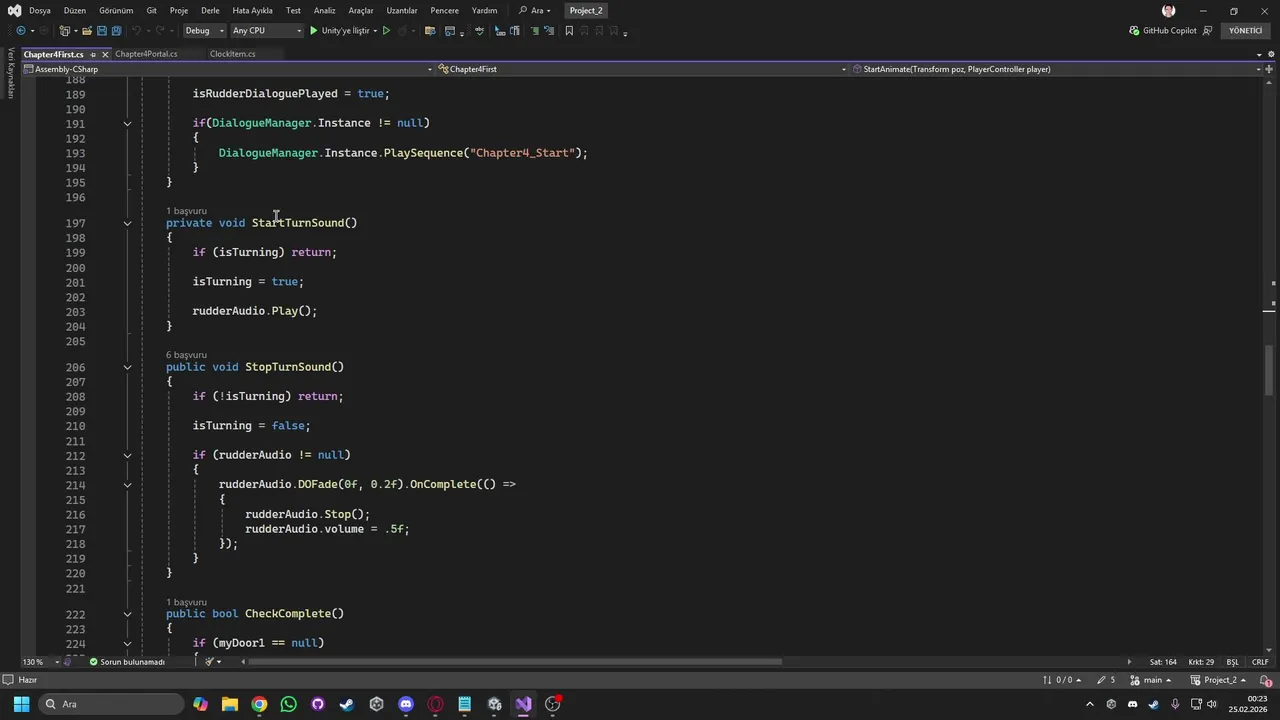This screenshot has width=1280, height=720.
Task: Click the Open File folder icon
Action: tap(87, 31)
